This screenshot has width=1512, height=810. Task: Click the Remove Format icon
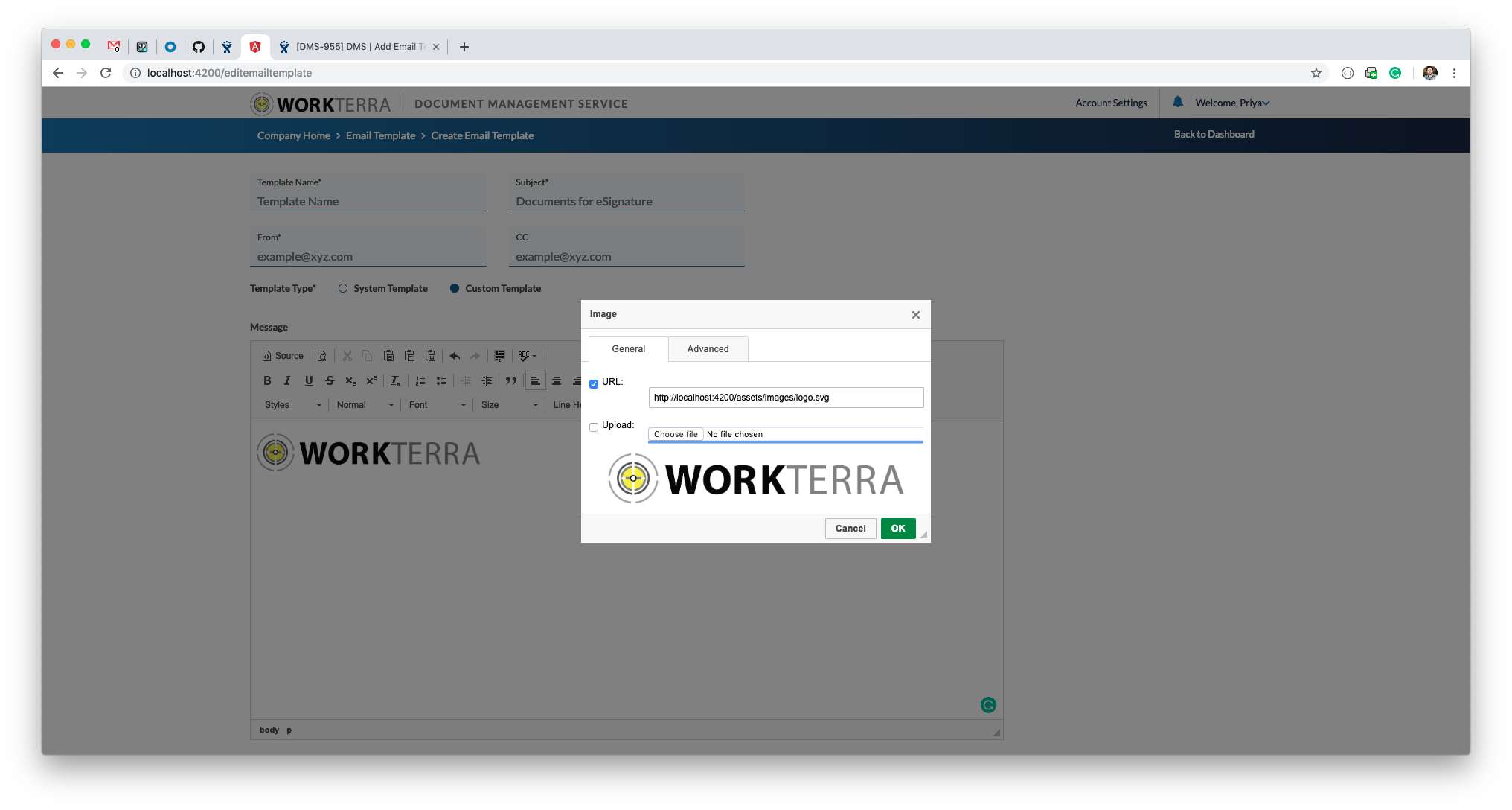pos(396,380)
